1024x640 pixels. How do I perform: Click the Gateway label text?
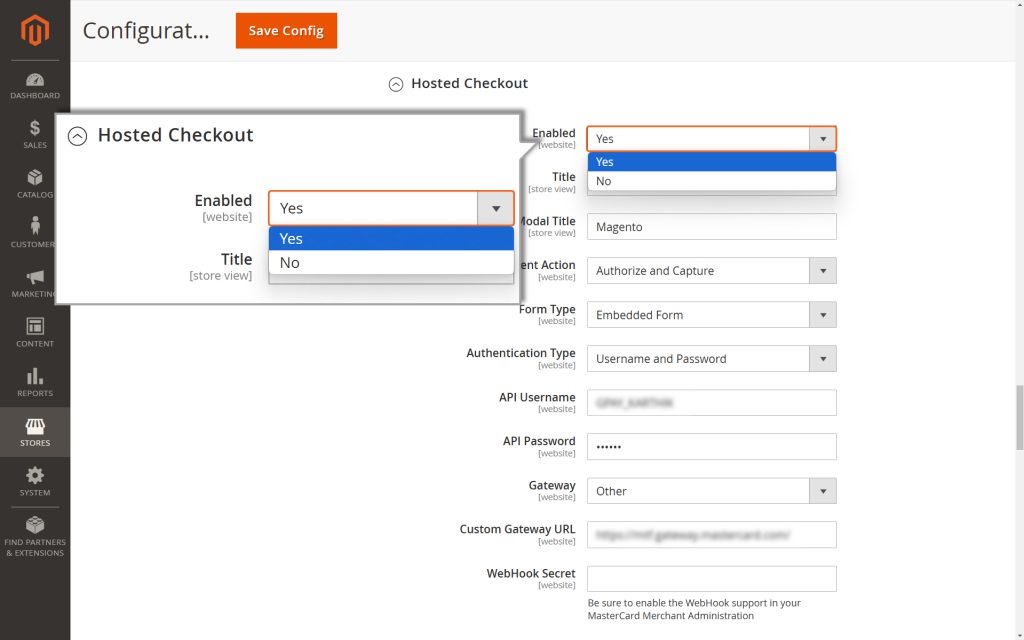click(552, 485)
